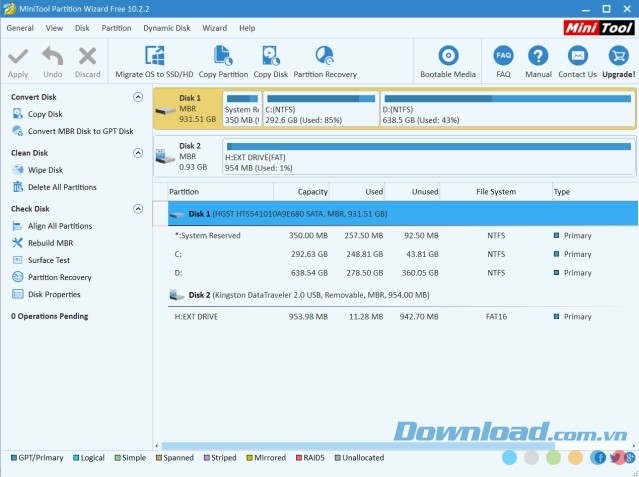Select C:(NTFS) partition block in disk map

pyautogui.click(x=321, y=109)
